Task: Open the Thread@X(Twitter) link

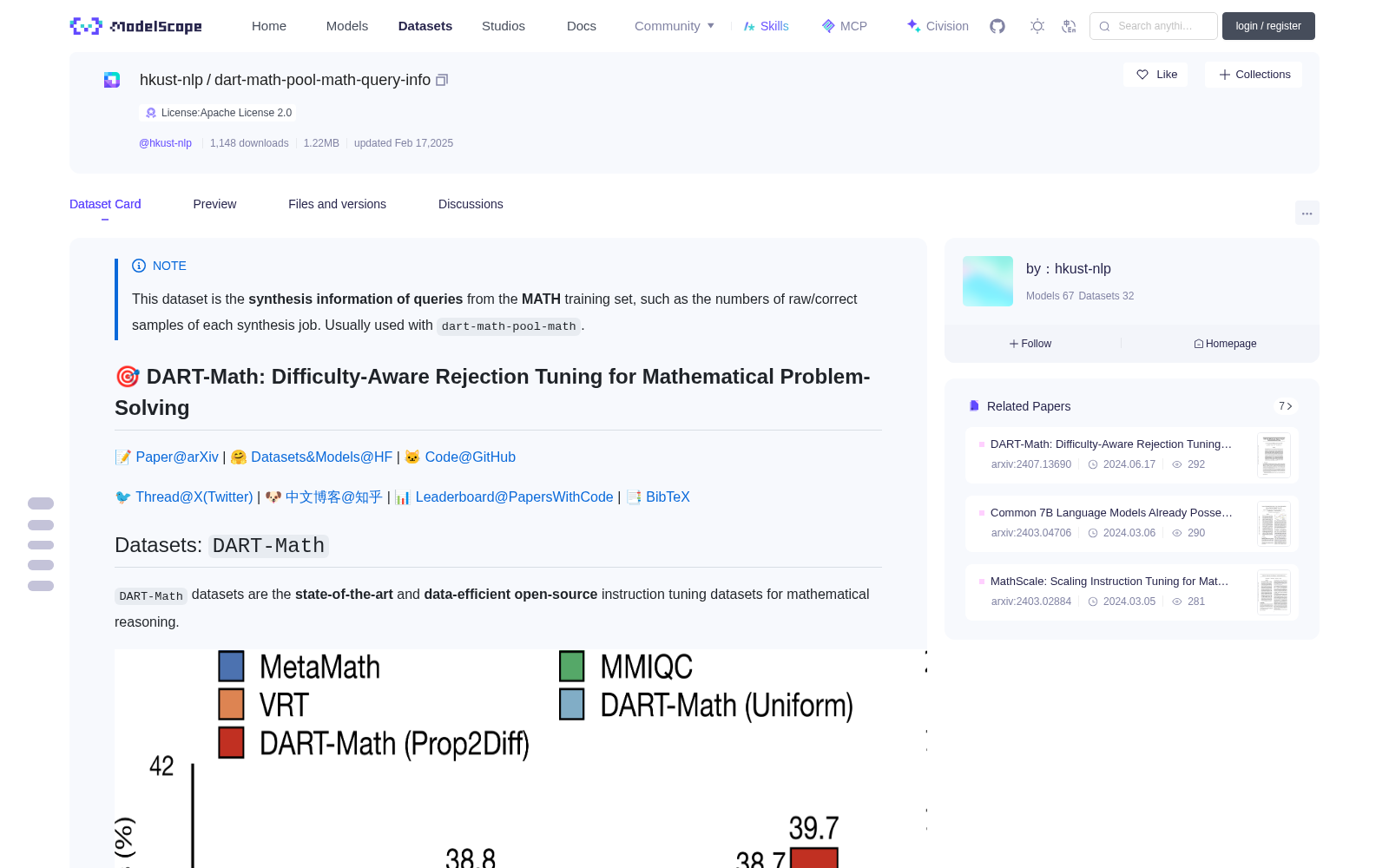Action: pyautogui.click(x=194, y=496)
